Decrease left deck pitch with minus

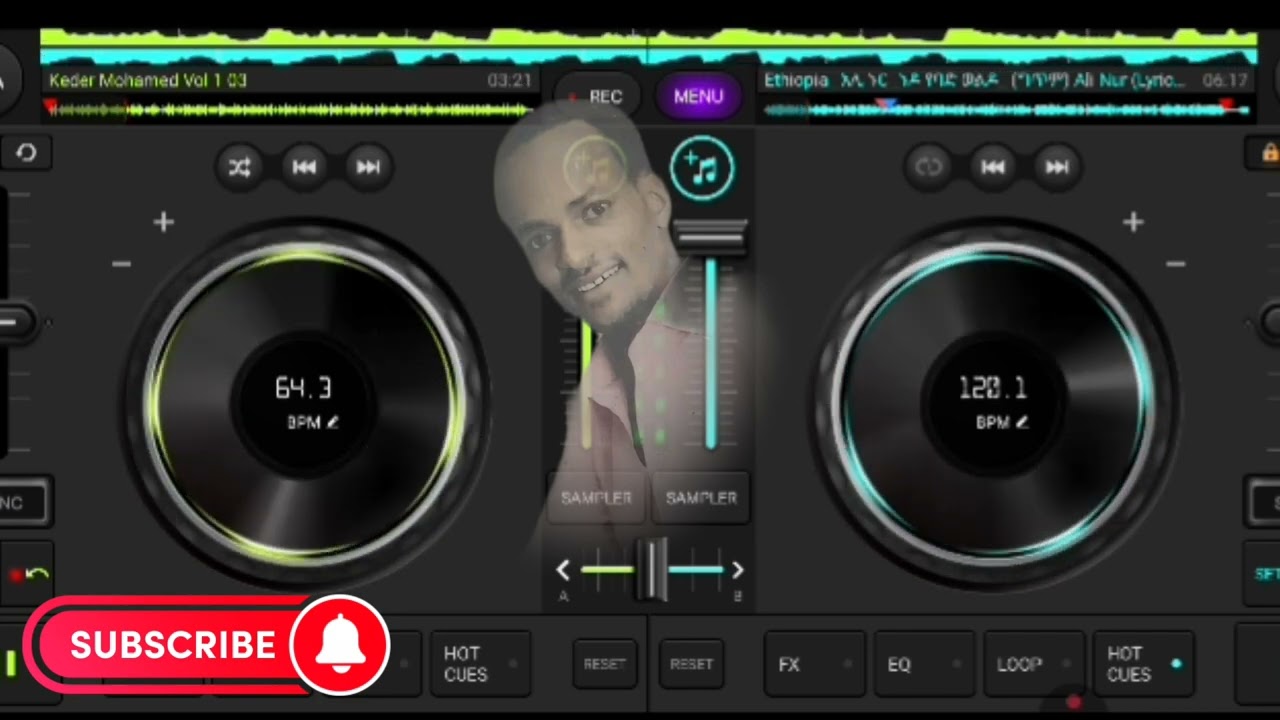pyautogui.click(x=122, y=264)
